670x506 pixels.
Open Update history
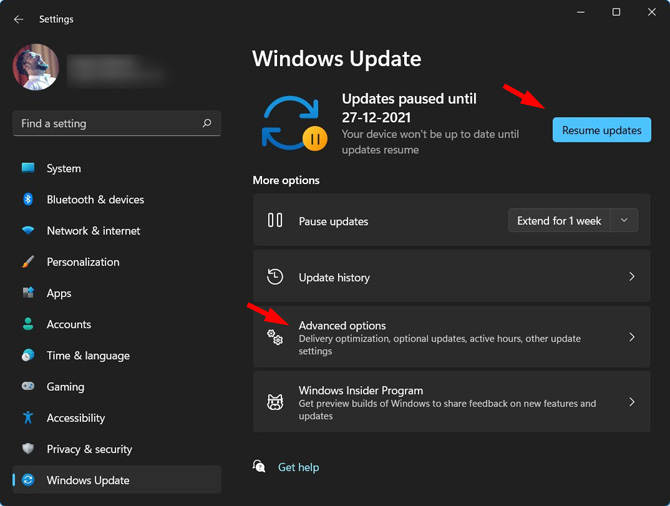click(x=452, y=277)
